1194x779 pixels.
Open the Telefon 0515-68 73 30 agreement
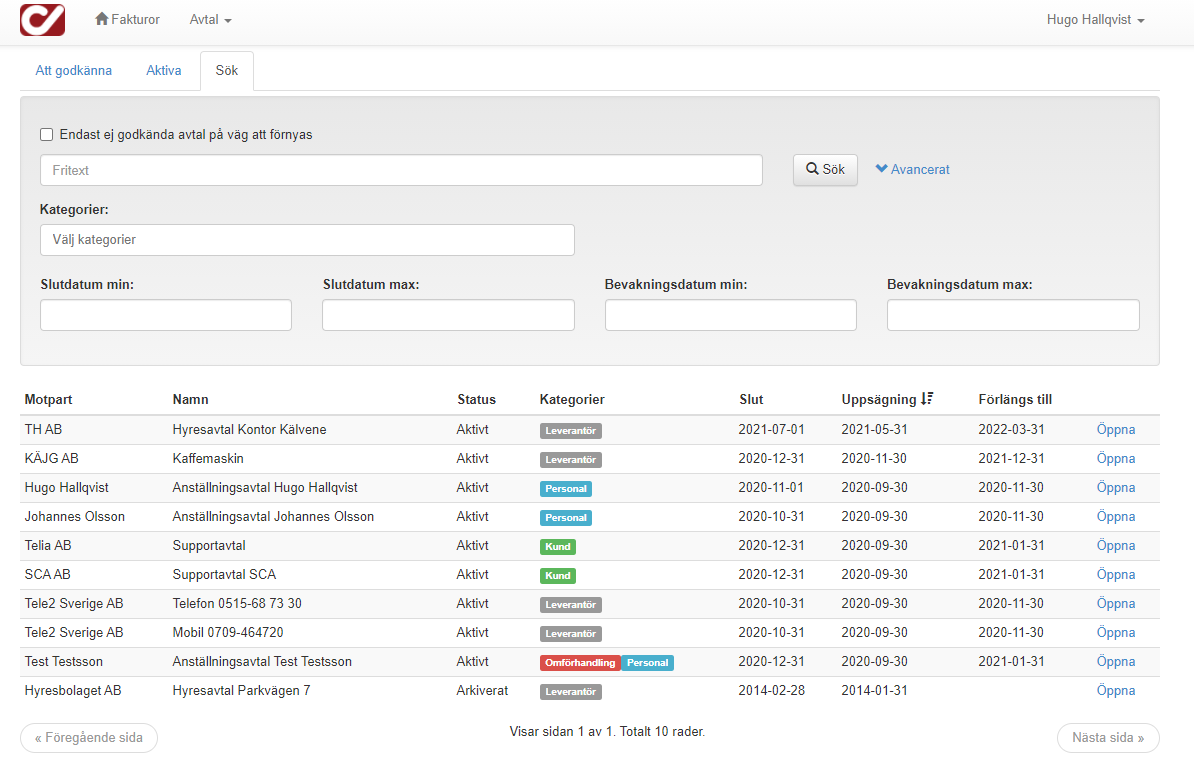1116,603
